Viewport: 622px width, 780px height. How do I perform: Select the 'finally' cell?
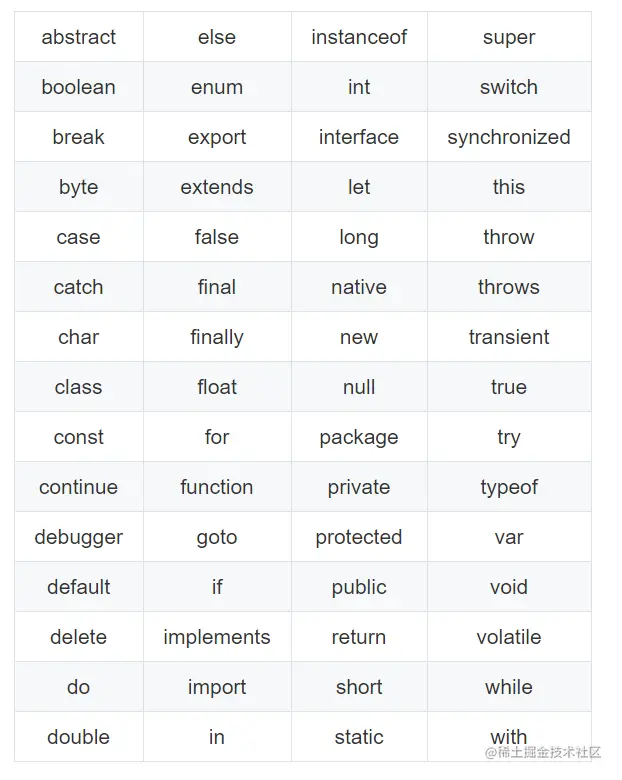coord(217,337)
